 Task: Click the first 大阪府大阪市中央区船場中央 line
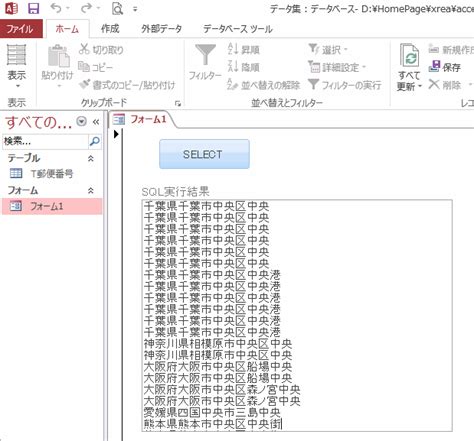[218, 366]
